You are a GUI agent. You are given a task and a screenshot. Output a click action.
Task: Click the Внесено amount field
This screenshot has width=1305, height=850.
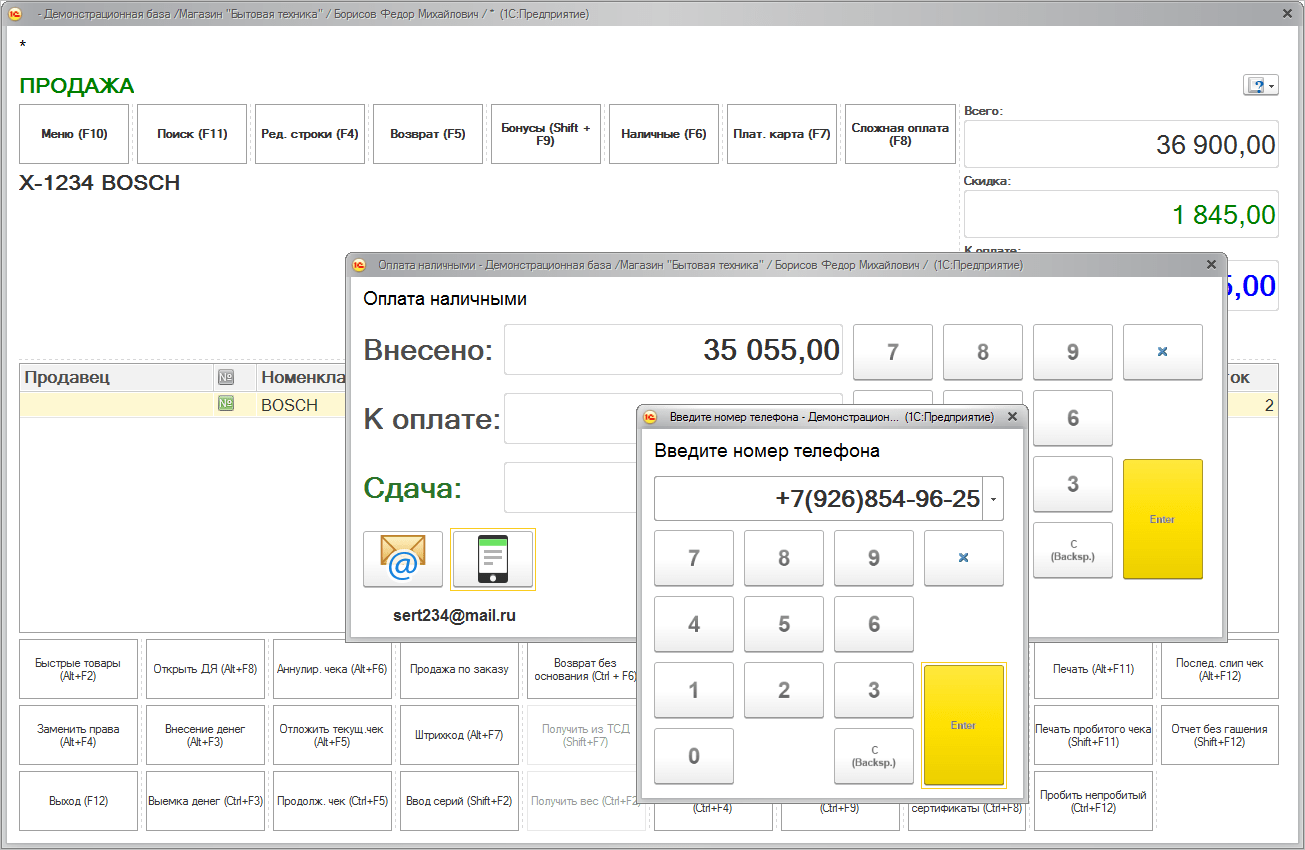[x=673, y=350]
